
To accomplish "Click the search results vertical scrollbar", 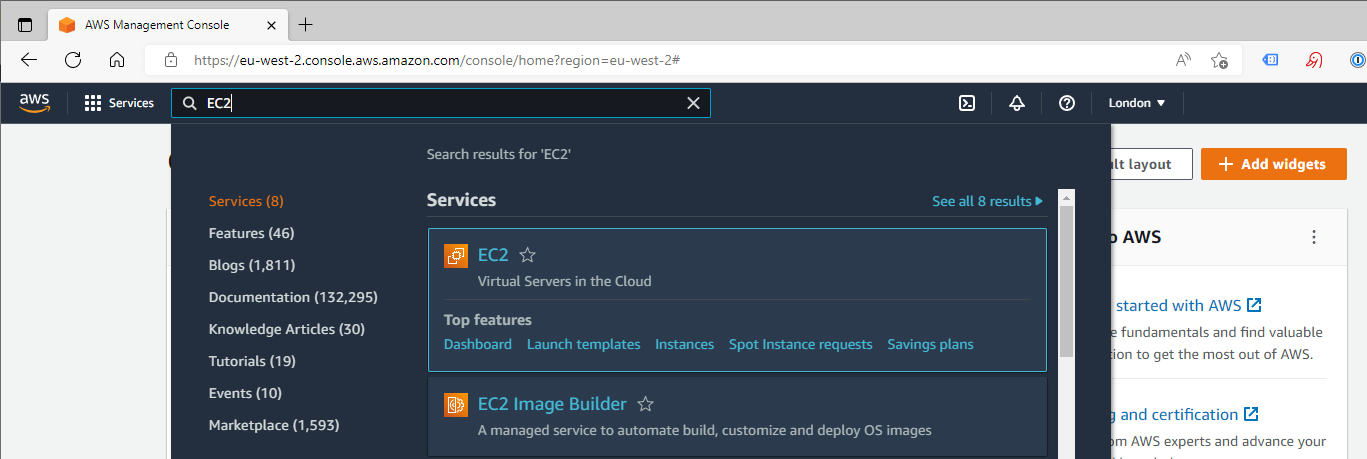I will [1066, 280].
